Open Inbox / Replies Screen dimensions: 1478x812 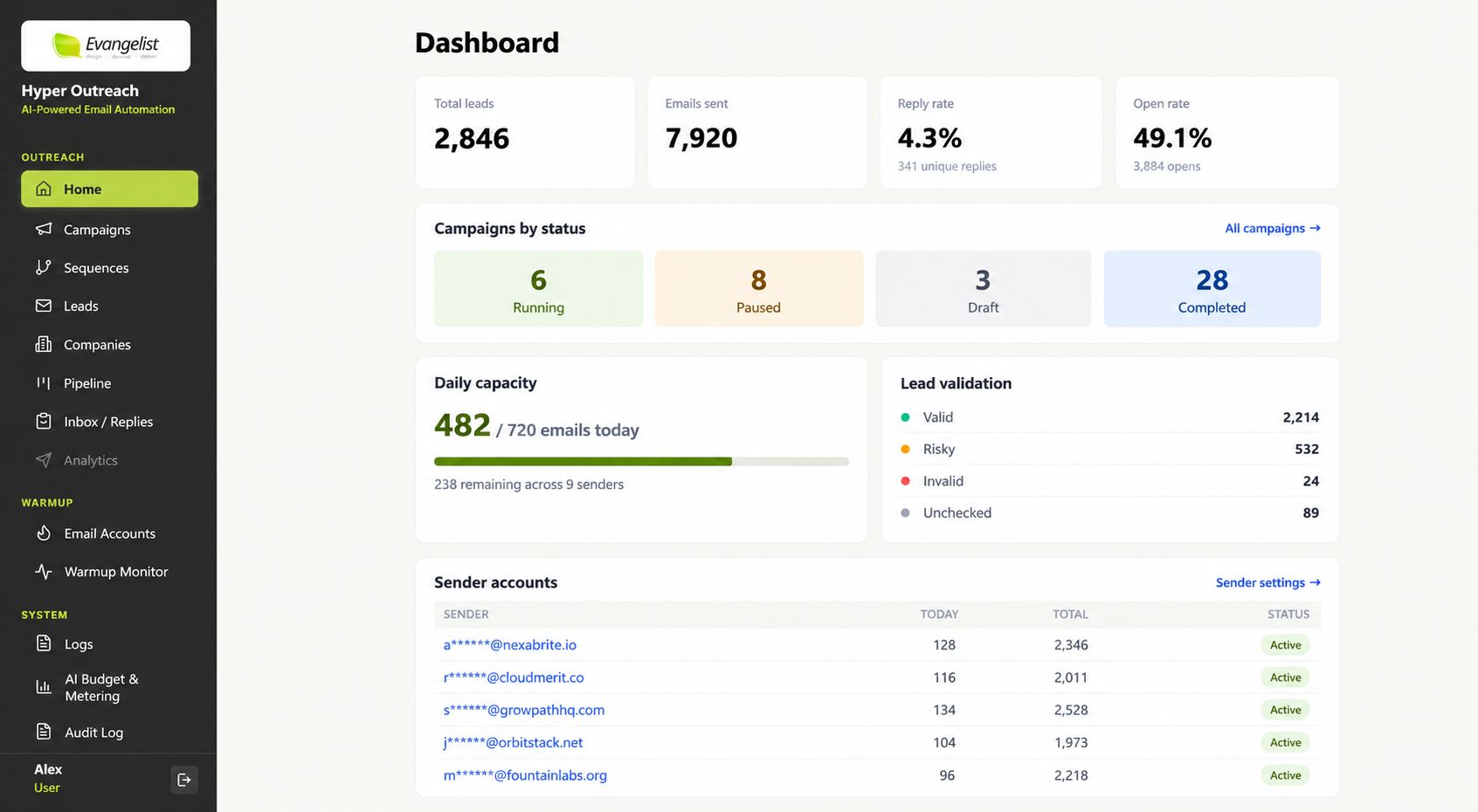click(109, 422)
